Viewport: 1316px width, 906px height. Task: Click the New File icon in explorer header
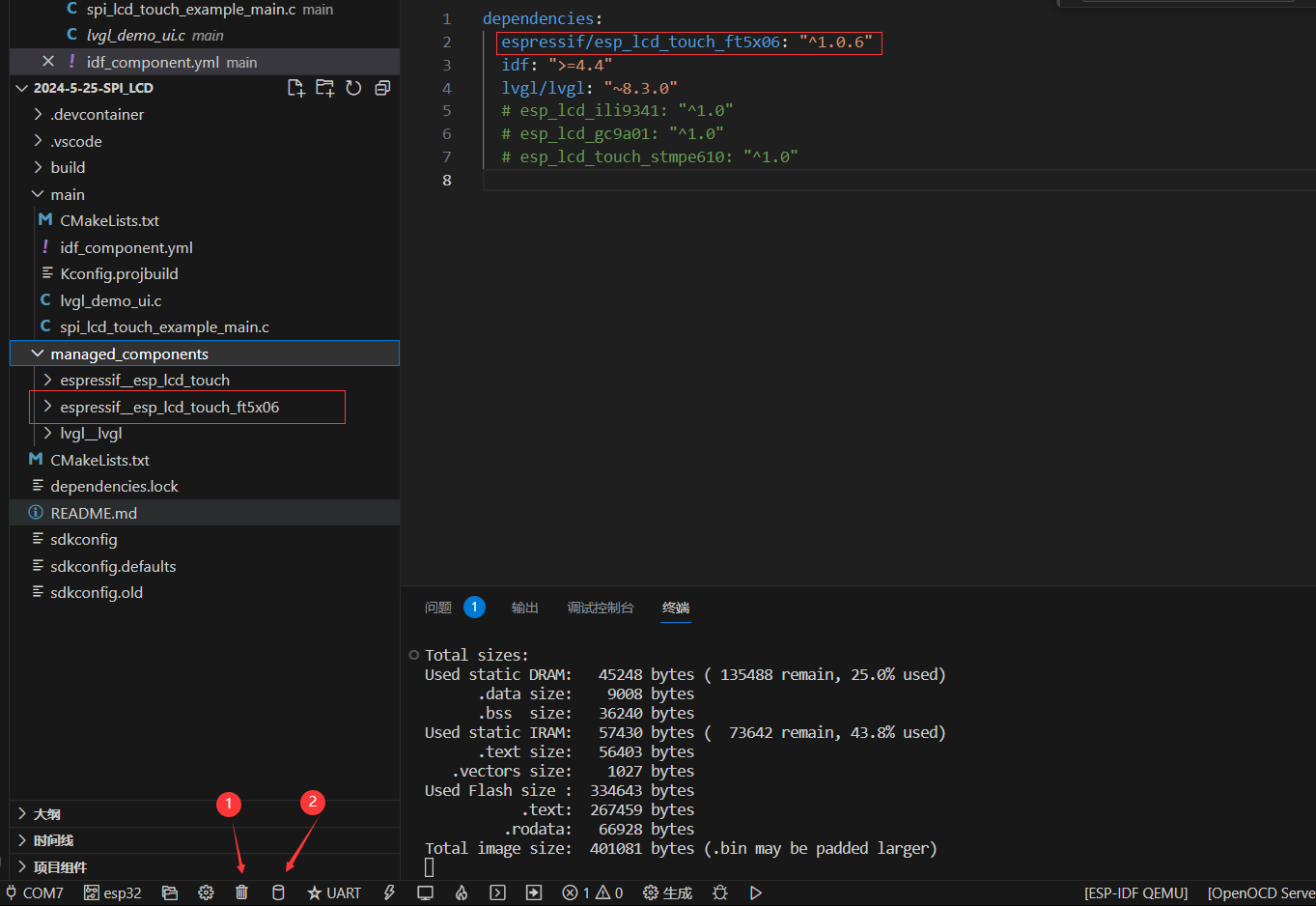296,88
